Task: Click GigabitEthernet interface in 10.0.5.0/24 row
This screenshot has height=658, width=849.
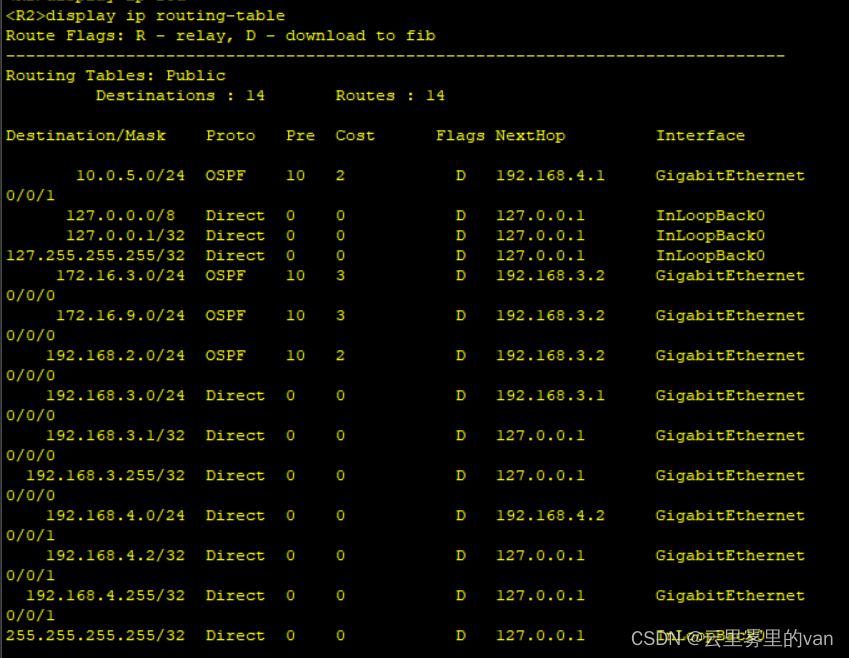Action: click(x=730, y=175)
